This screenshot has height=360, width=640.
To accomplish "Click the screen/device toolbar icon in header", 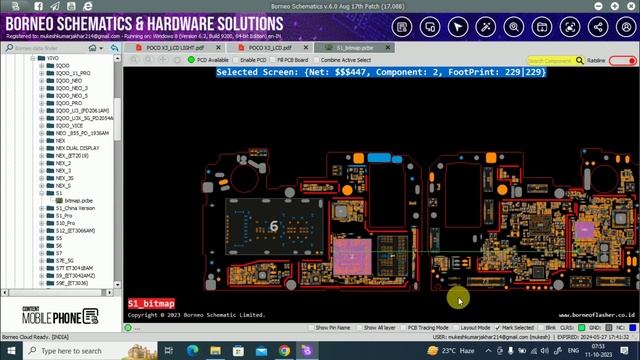I will (x=430, y=27).
